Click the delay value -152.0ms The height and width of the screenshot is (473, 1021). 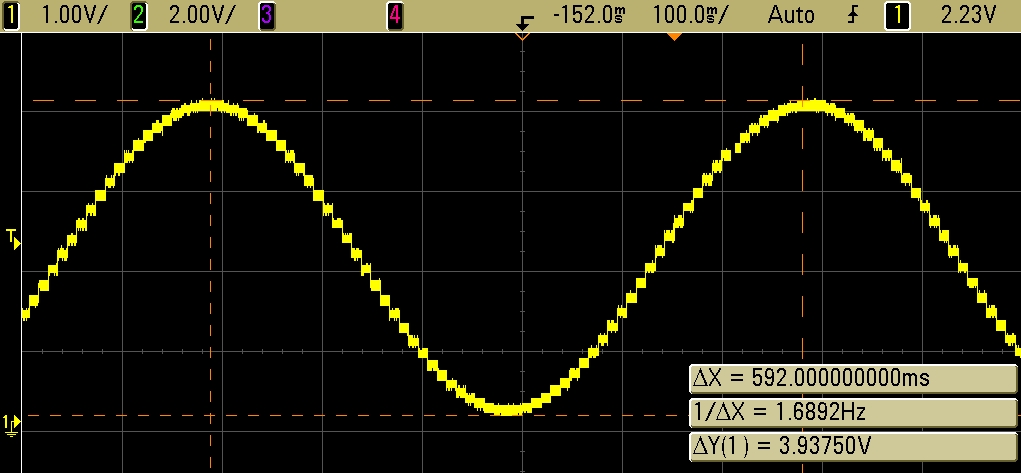(589, 15)
